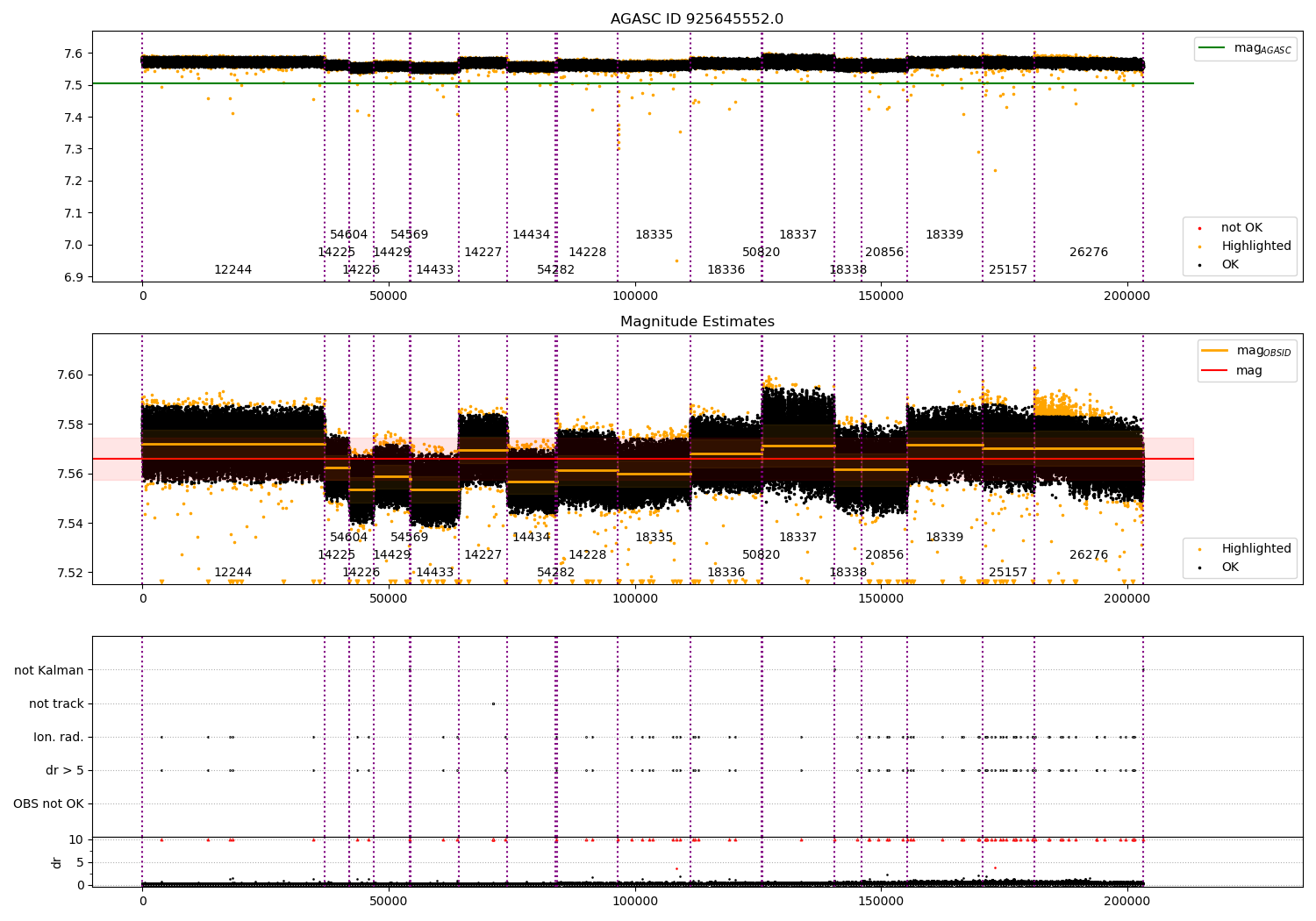This screenshot has width=1316, height=921.
Task: Click obsid label 54569 in top plot
Action: coord(410,235)
